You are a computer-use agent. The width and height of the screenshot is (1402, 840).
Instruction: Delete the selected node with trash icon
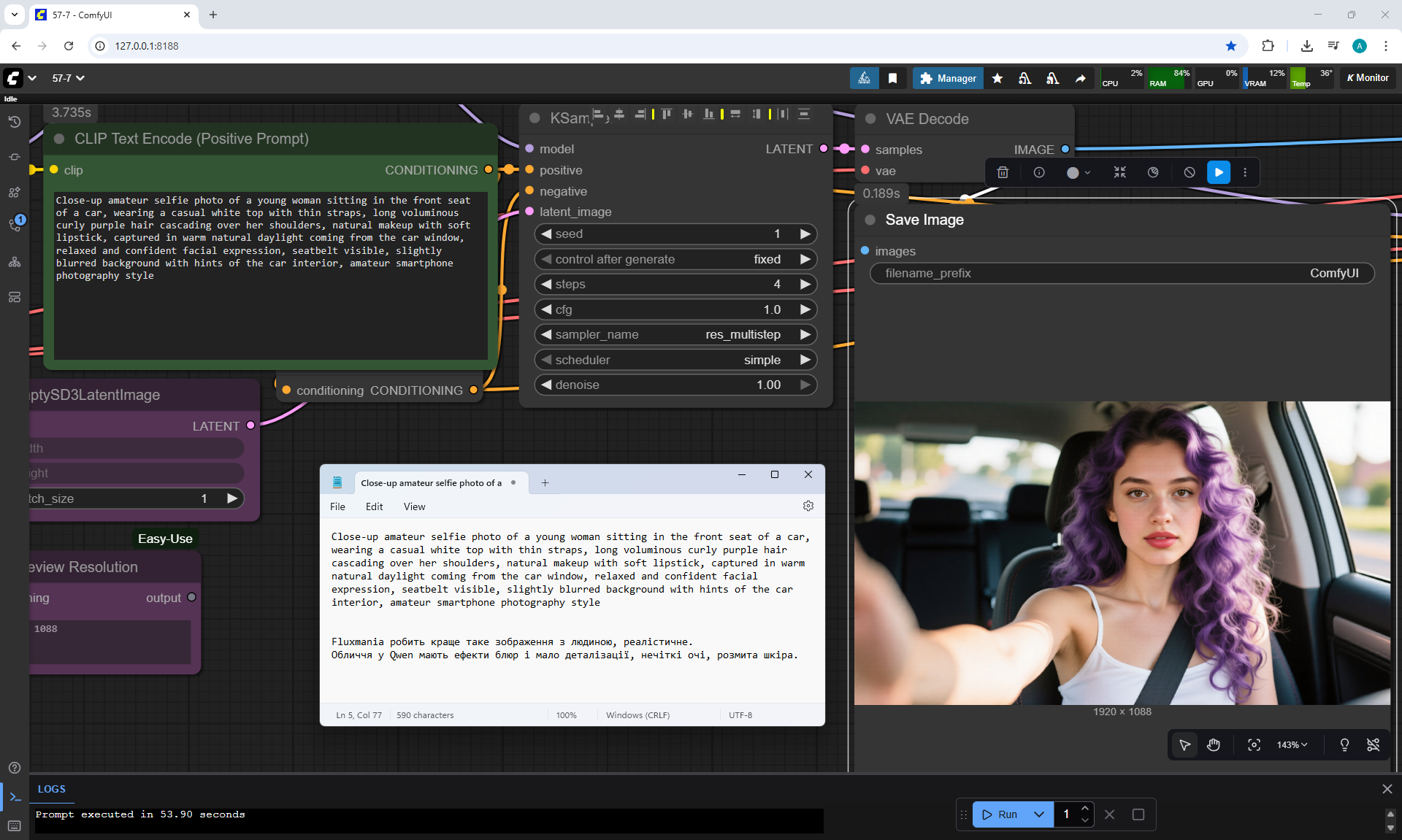click(1003, 172)
